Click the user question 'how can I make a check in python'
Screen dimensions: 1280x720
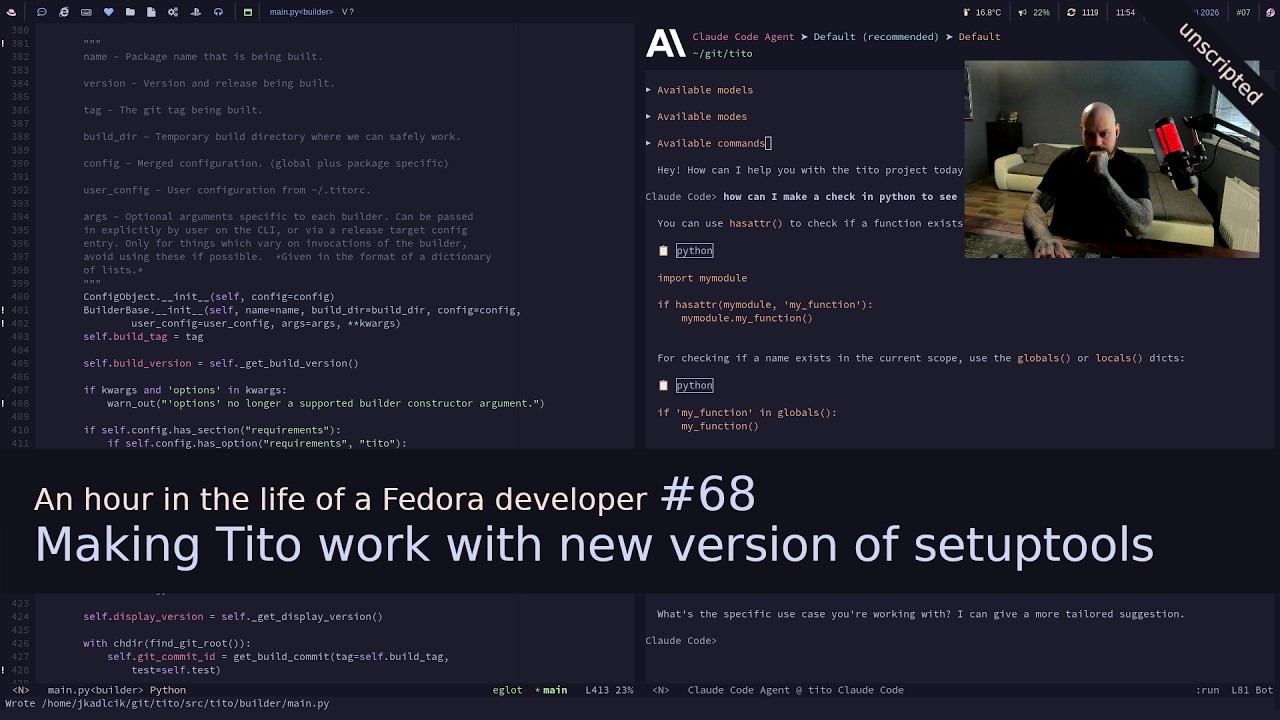click(x=840, y=197)
